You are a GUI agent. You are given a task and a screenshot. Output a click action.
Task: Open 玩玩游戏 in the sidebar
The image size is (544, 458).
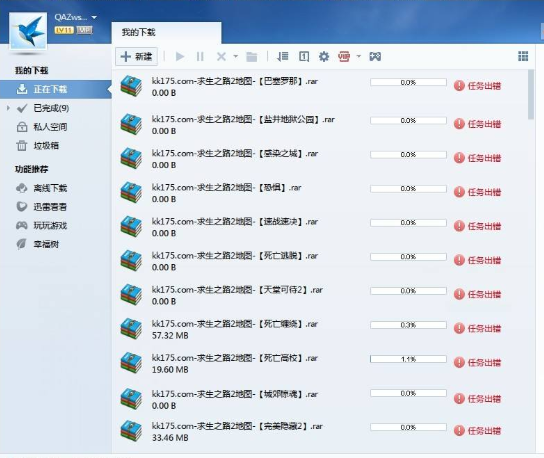tap(50, 226)
